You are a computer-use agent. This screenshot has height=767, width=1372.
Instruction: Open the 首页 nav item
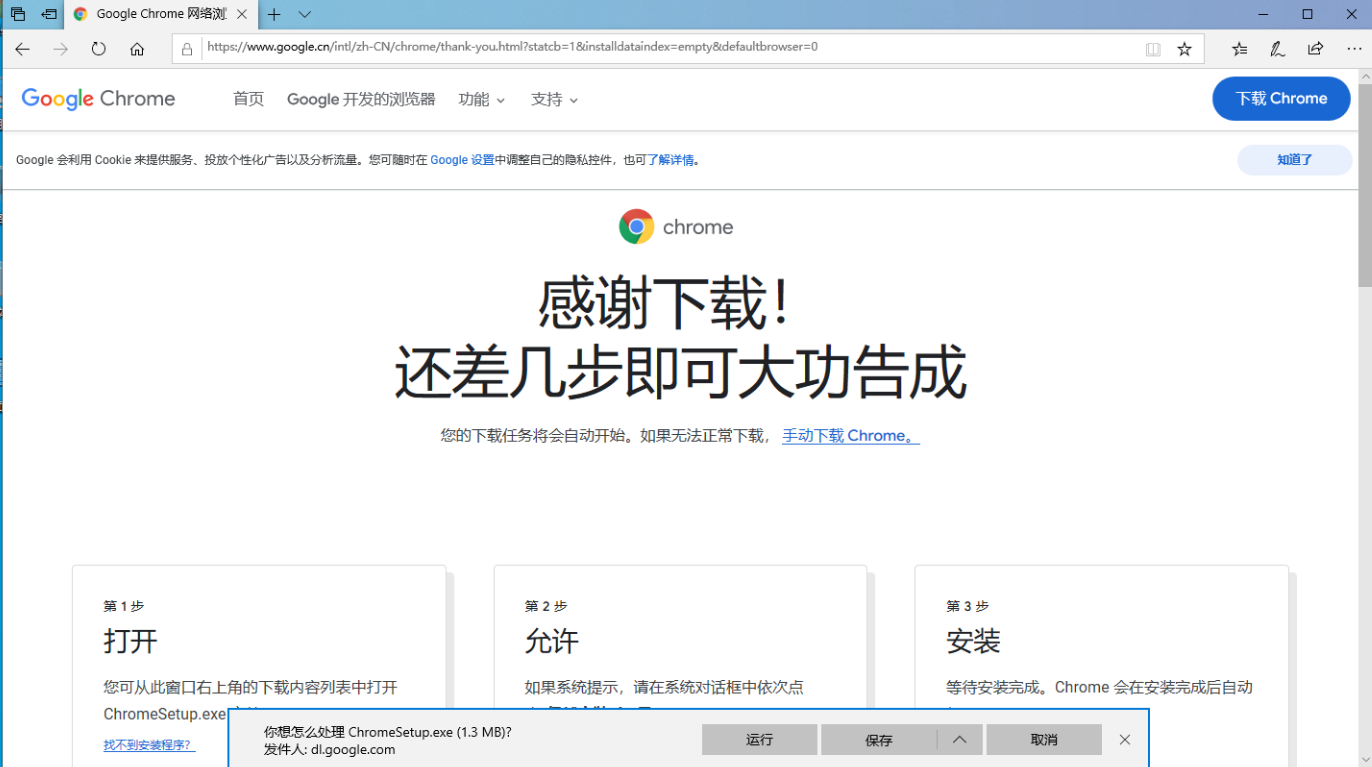click(x=248, y=99)
